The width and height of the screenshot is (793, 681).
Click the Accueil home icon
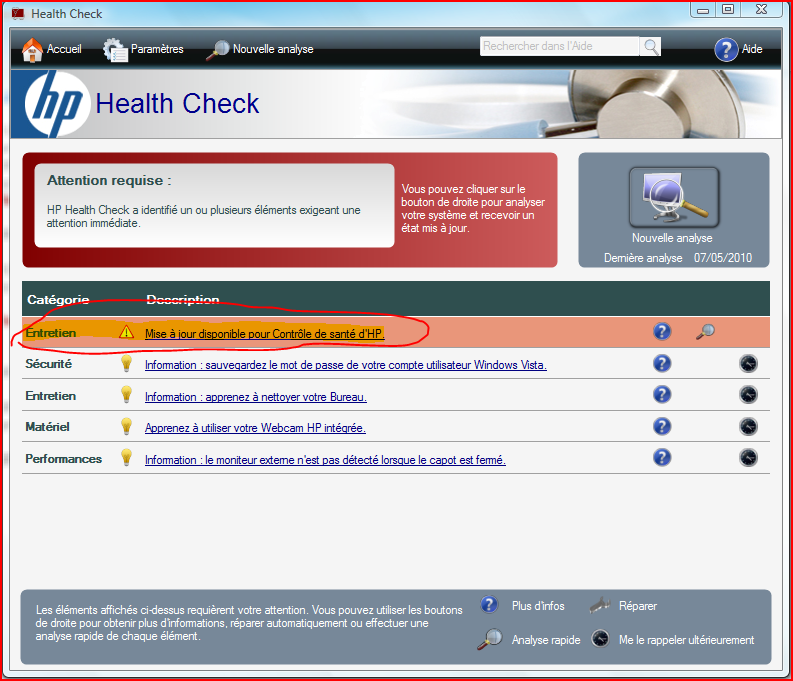point(32,50)
